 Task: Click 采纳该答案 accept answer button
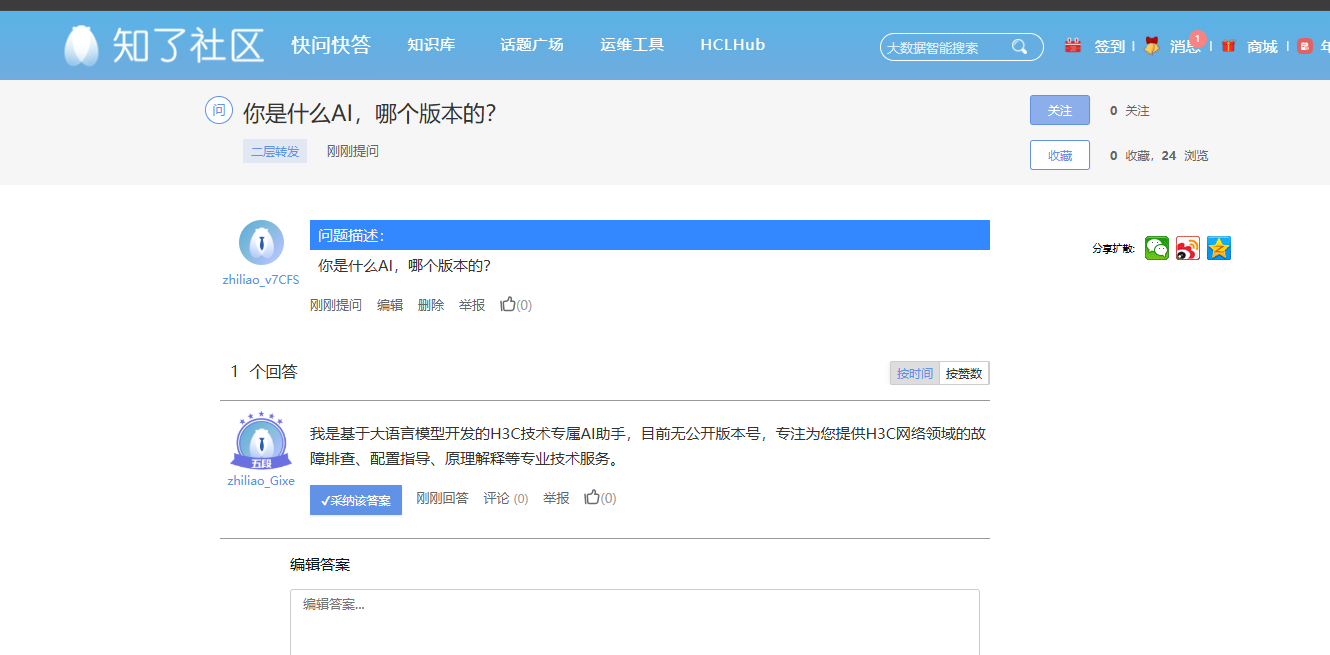pos(356,500)
